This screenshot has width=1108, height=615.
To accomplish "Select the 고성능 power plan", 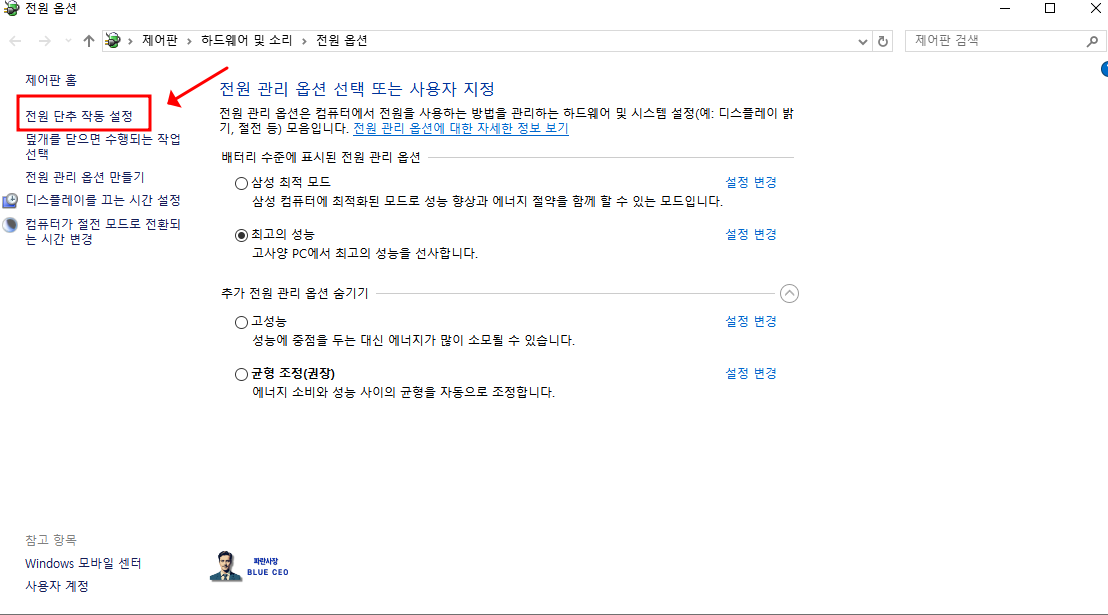I will 241,321.
